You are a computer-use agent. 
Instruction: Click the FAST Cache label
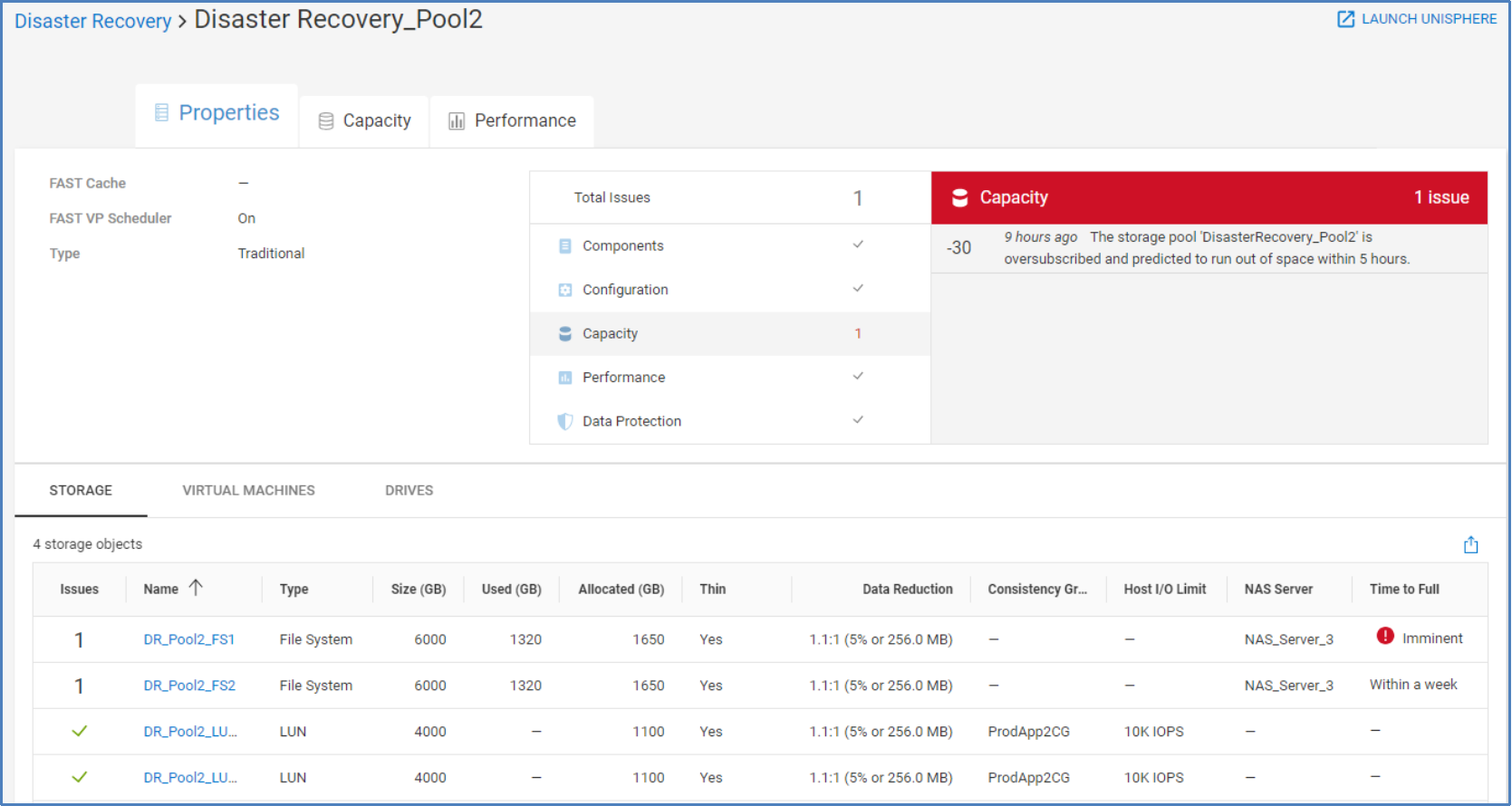pyautogui.click(x=88, y=183)
